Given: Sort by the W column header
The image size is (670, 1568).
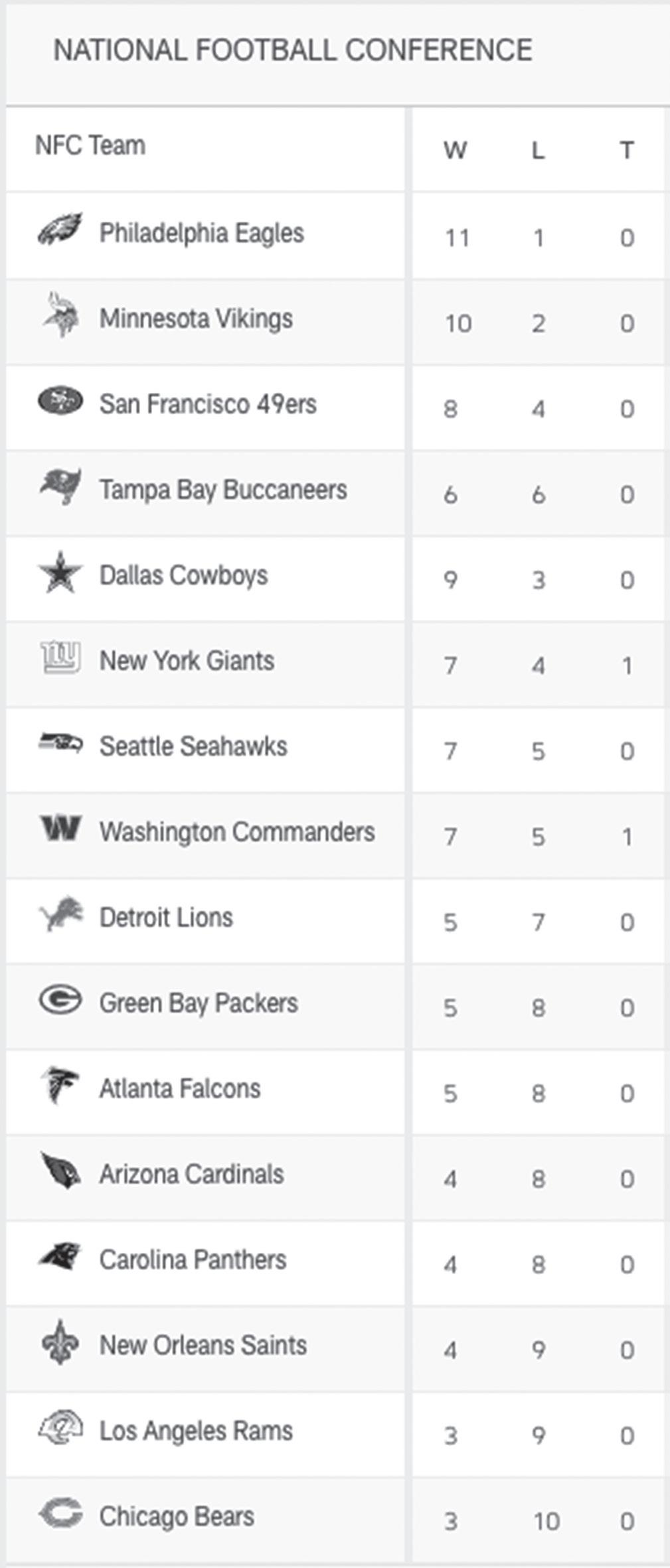Looking at the screenshot, I should coord(455,151).
